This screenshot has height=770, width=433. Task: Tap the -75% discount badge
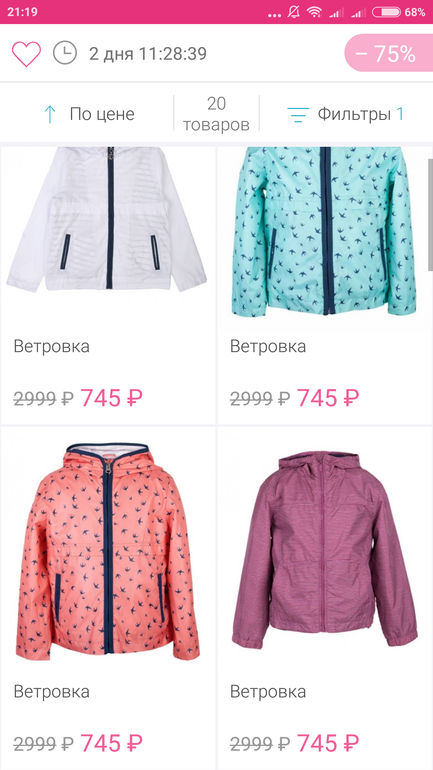point(389,53)
